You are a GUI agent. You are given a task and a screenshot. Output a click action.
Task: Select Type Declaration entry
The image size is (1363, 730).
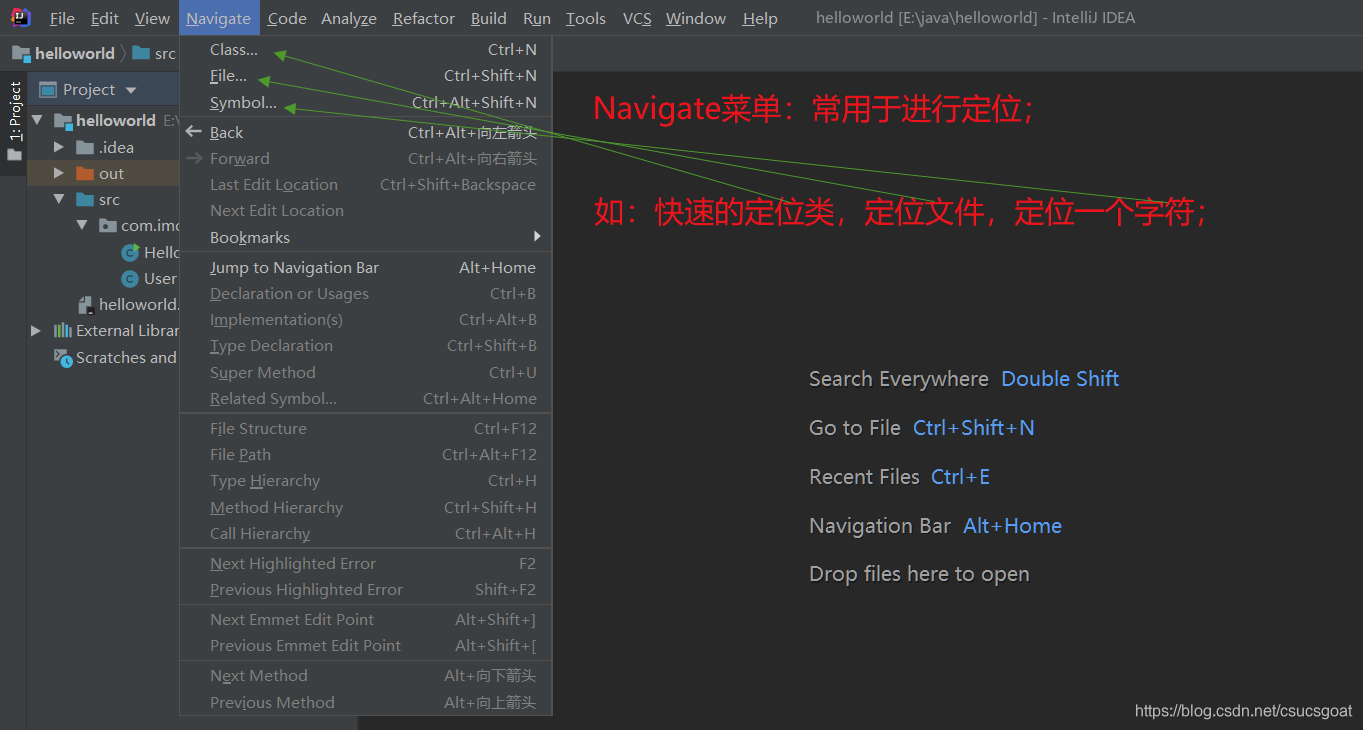coord(366,345)
